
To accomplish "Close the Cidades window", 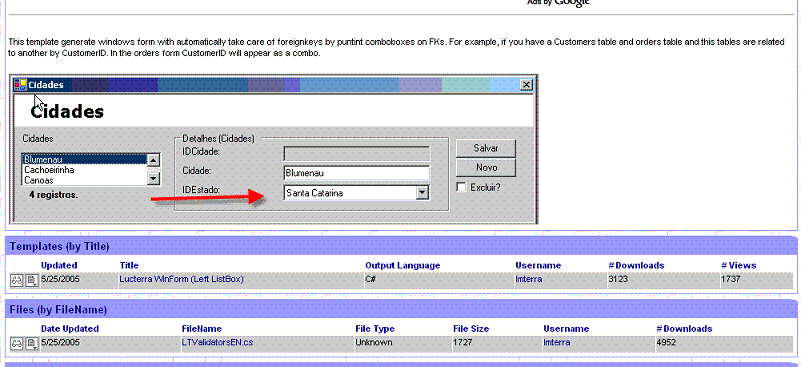I will [x=526, y=85].
